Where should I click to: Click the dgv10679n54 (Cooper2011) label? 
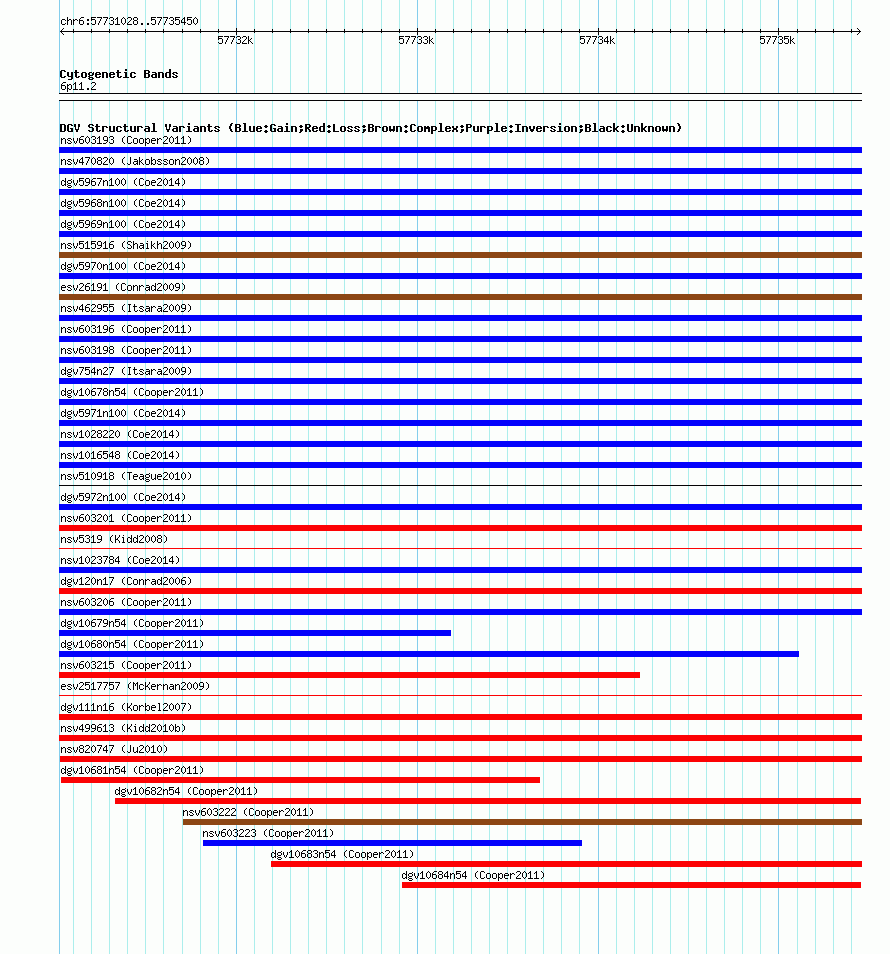(132, 623)
